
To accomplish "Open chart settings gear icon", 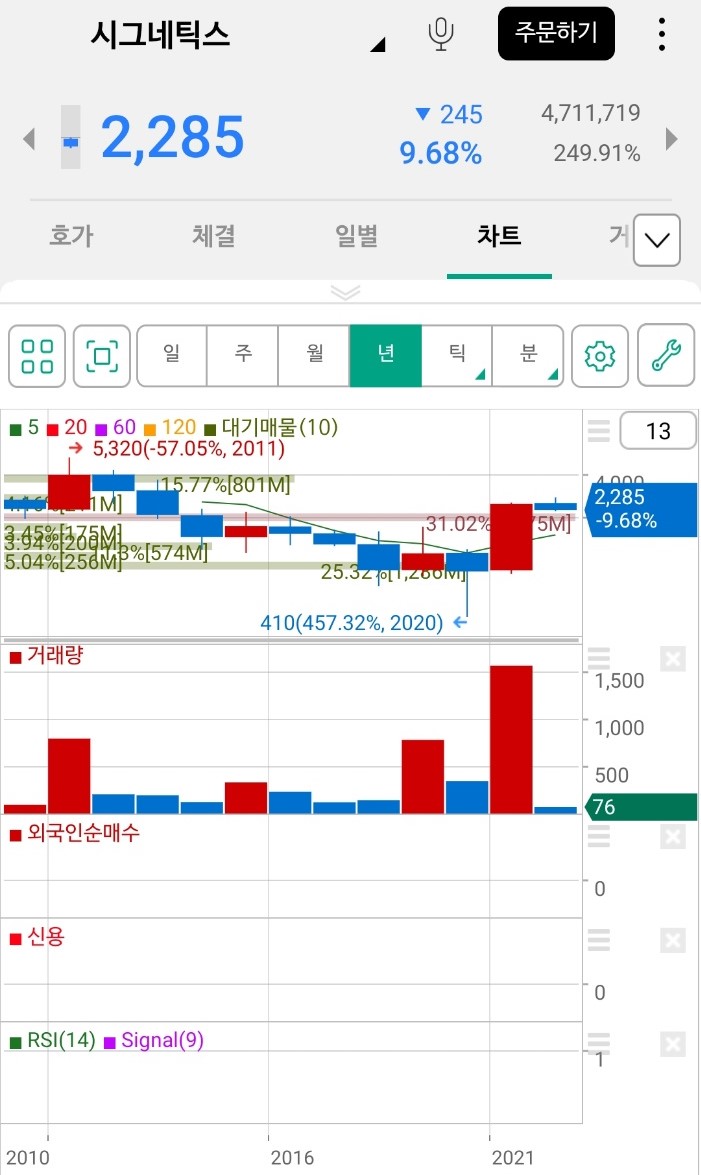I will [600, 356].
